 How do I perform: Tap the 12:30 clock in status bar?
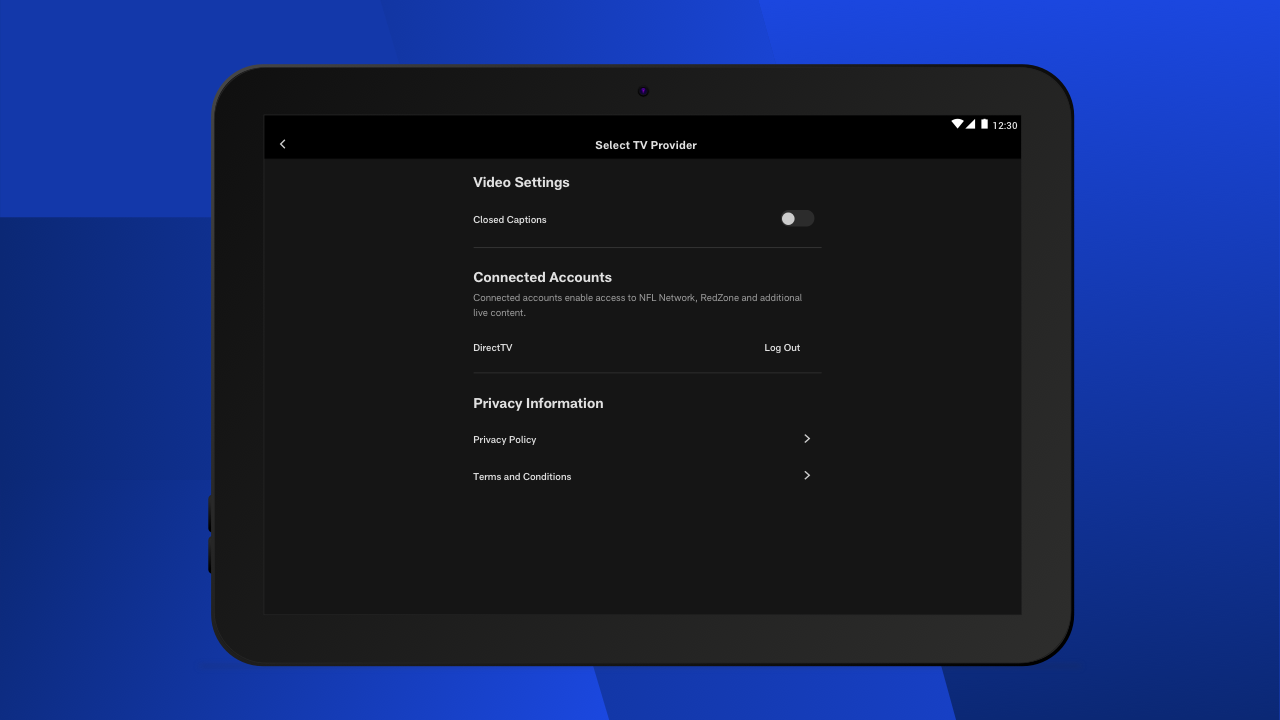point(1004,126)
